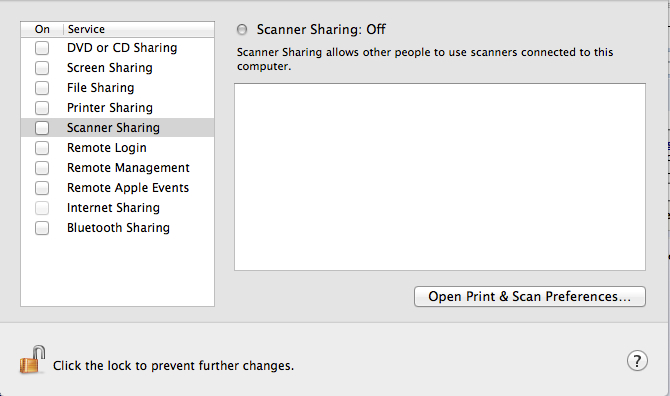Viewport: 670px width, 396px height.
Task: Select the File Sharing service label
Action: tap(100, 88)
